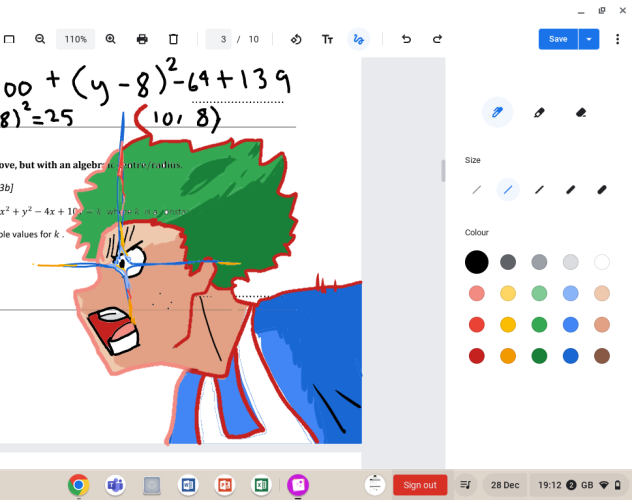The height and width of the screenshot is (500, 632).
Task: Toggle the thumbnails sidebar icon
Action: (x=9, y=39)
